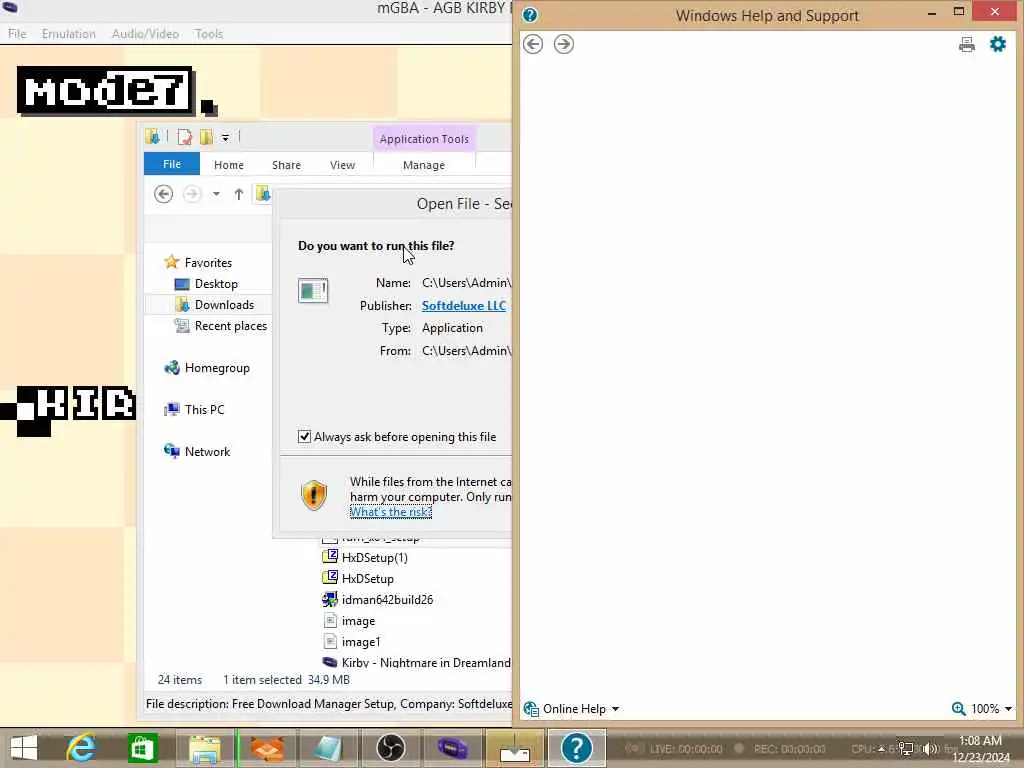Open the Emulation menu in mGBA
Screen dimensions: 1024x768
click(69, 34)
